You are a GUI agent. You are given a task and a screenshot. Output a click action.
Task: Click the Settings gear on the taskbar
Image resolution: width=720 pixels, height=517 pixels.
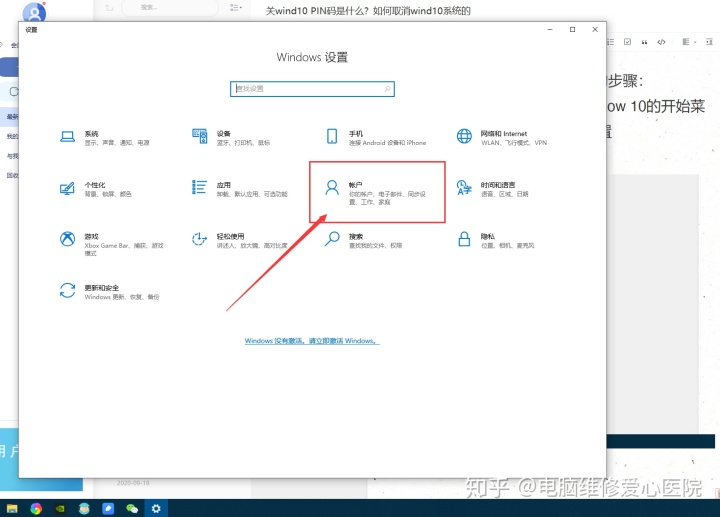156,508
